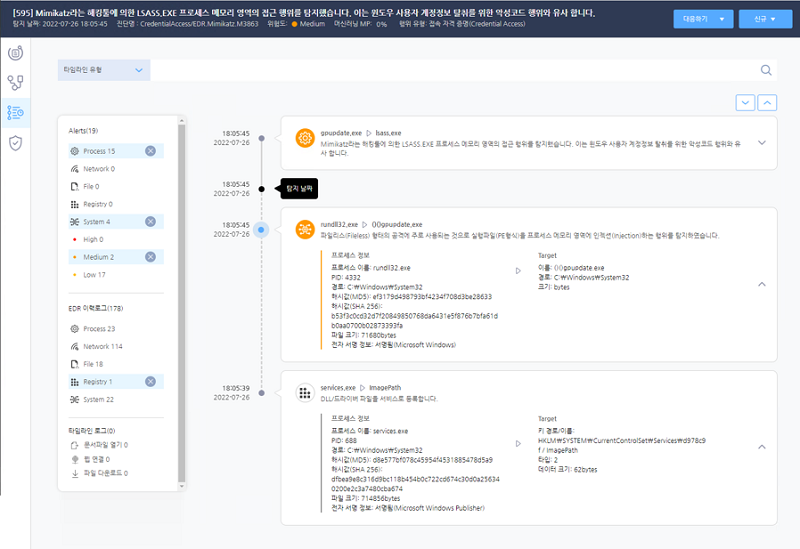The height and width of the screenshot is (549, 800).
Task: Toggle the Process 23 EDR log filter
Action: click(116, 329)
